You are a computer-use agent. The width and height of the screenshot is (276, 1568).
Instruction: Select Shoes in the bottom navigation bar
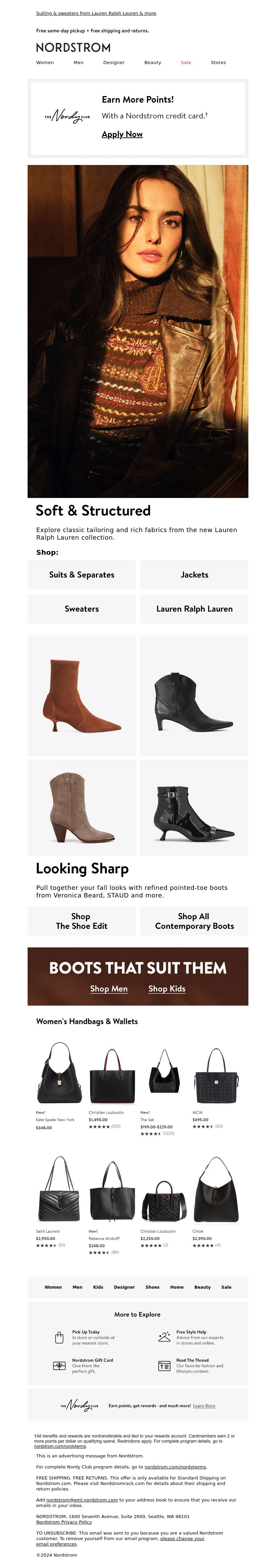152,1287
